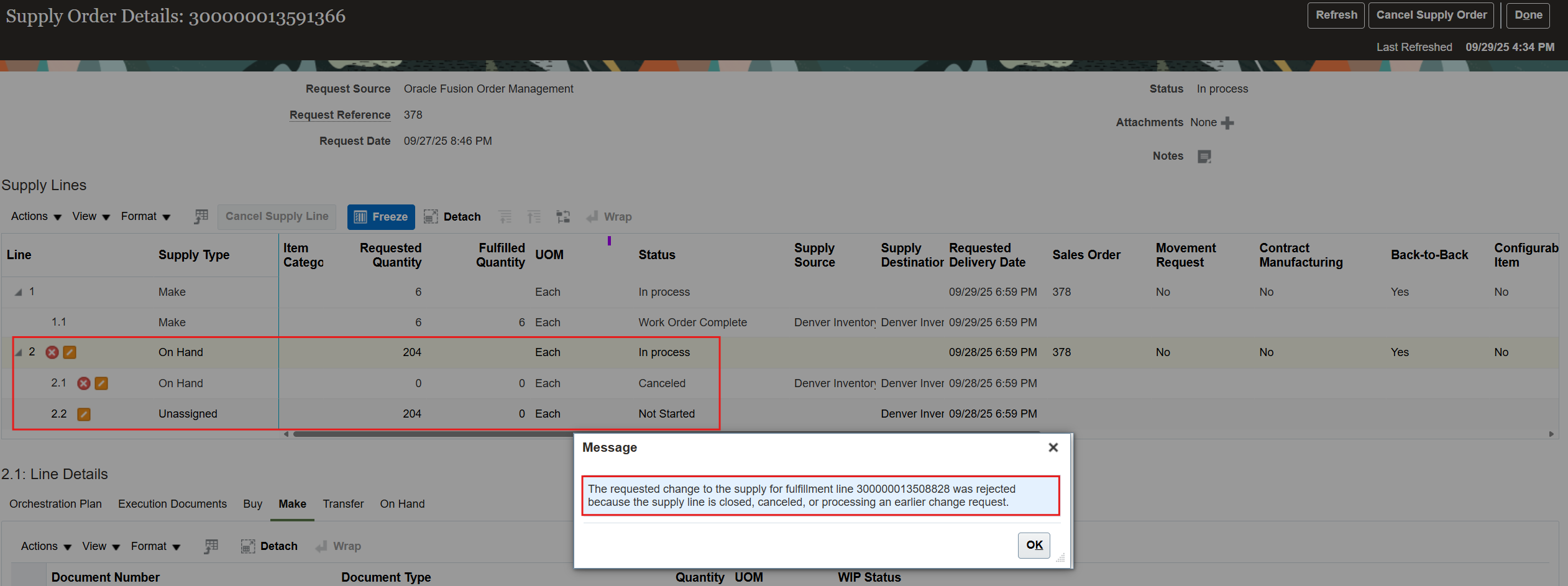Switch to the Orchestration Plan tab

[55, 504]
